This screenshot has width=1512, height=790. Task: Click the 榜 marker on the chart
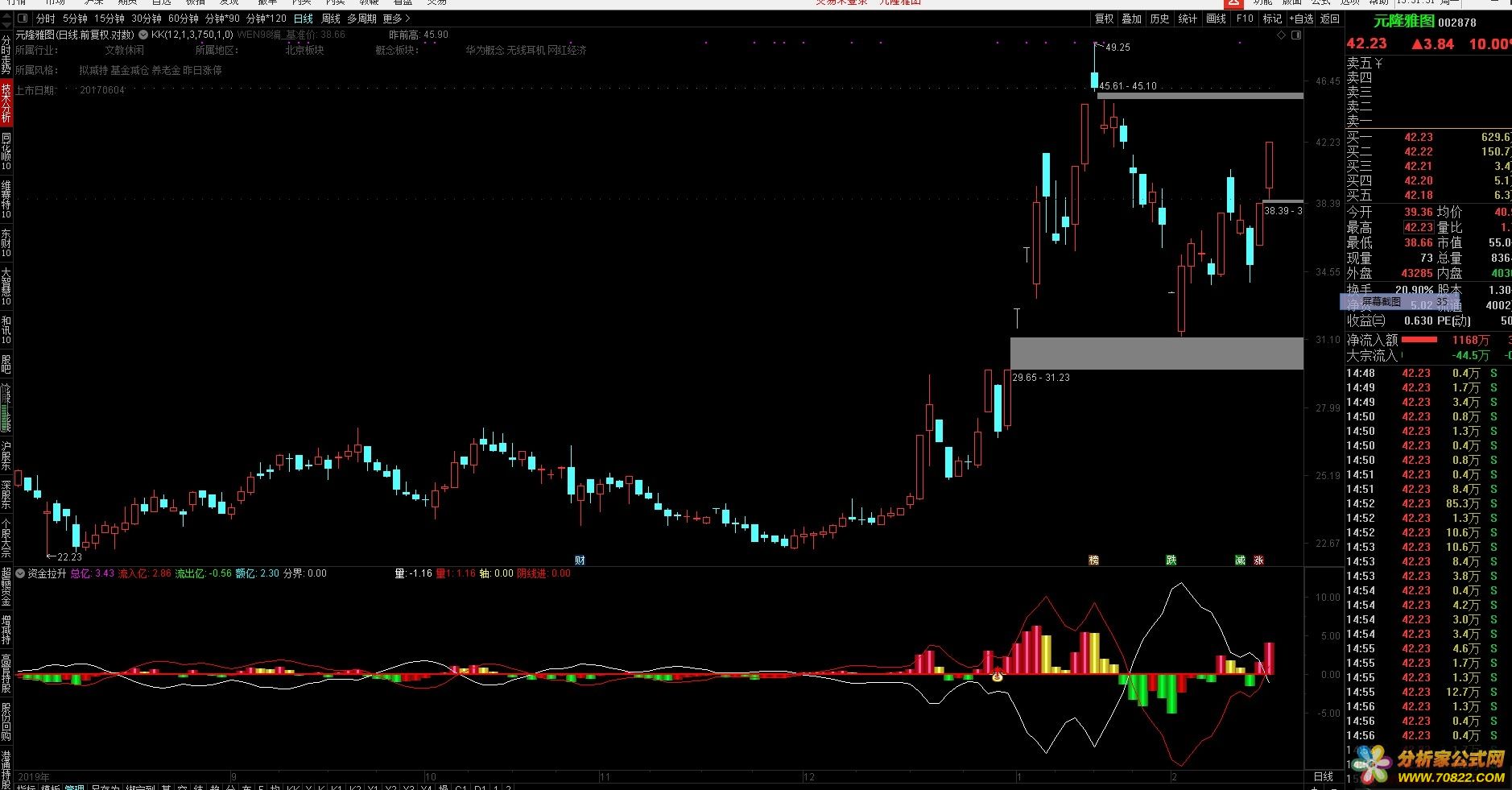click(x=1093, y=560)
